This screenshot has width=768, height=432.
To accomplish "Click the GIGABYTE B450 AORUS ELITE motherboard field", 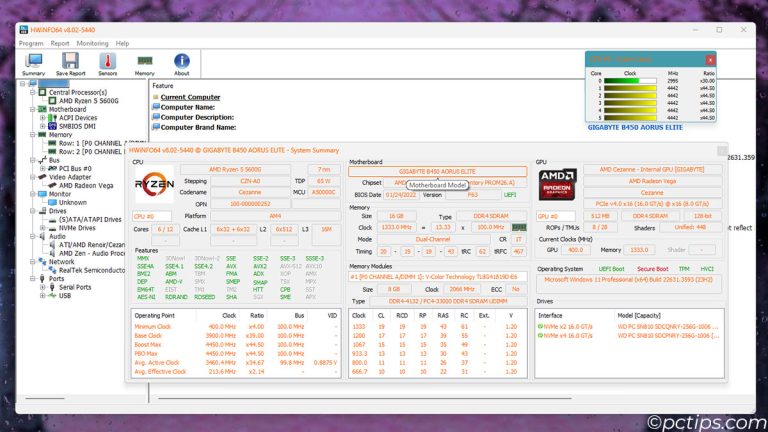I will pos(437,171).
